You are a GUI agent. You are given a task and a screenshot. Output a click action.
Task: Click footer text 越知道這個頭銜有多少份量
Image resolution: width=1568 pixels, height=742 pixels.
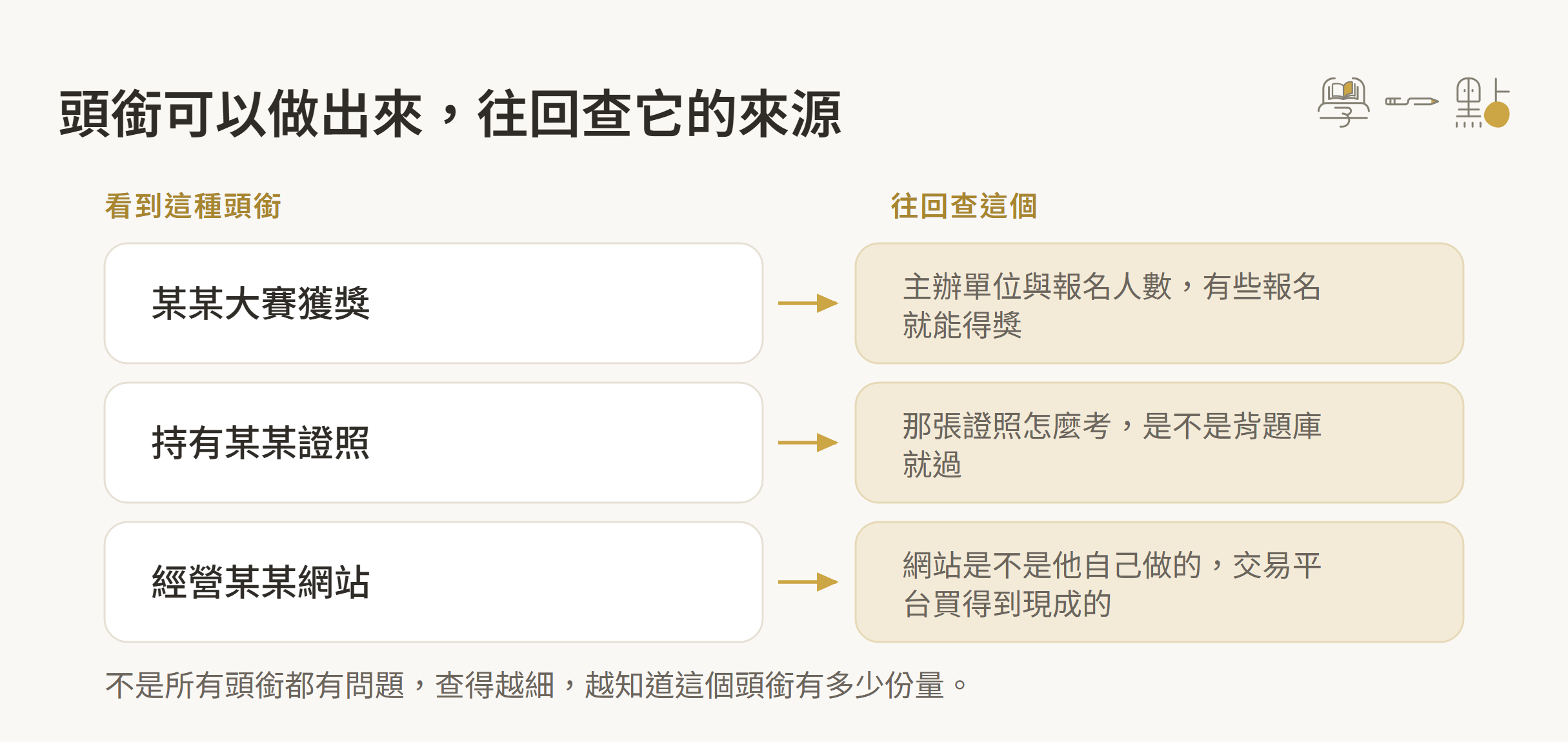(x=765, y=685)
